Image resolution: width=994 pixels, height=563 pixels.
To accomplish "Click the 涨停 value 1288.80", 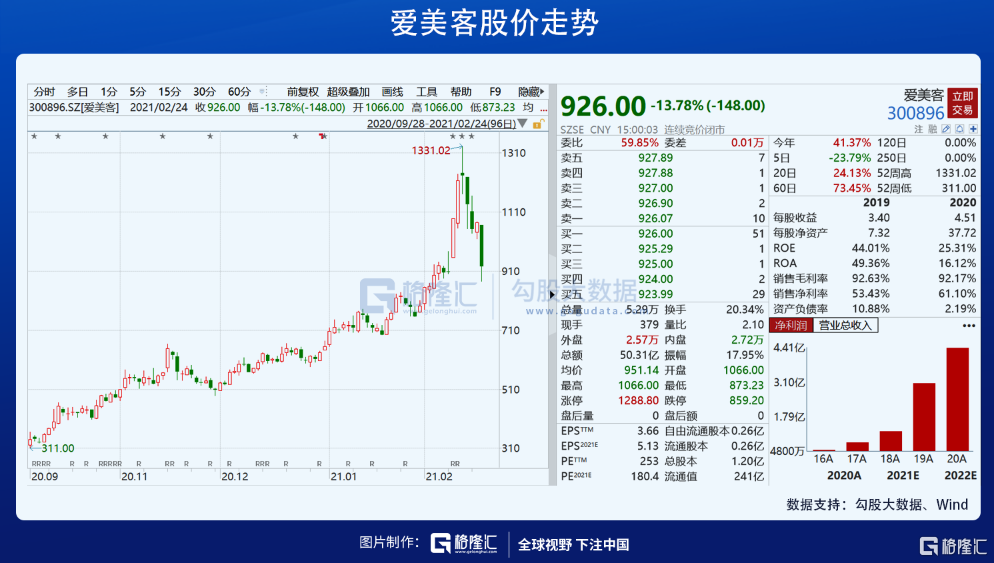I will pos(638,401).
